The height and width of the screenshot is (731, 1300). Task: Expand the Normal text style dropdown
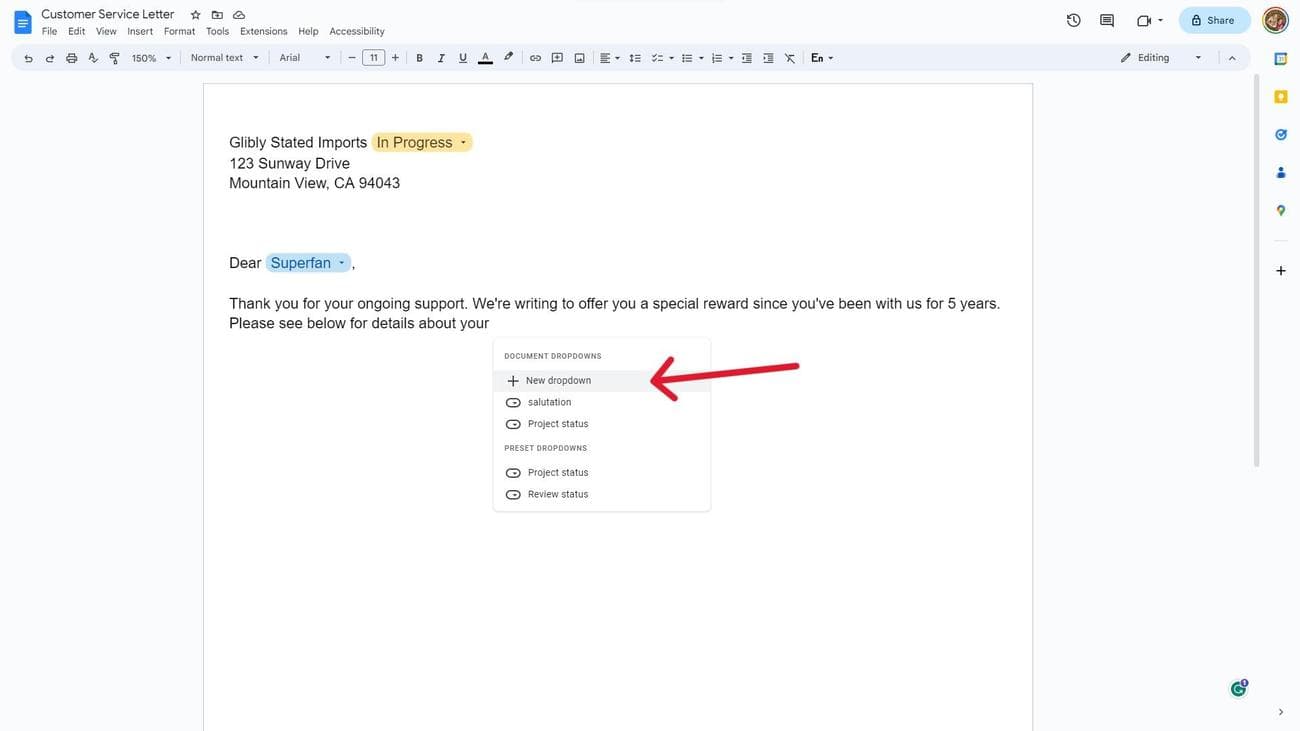tap(224, 58)
